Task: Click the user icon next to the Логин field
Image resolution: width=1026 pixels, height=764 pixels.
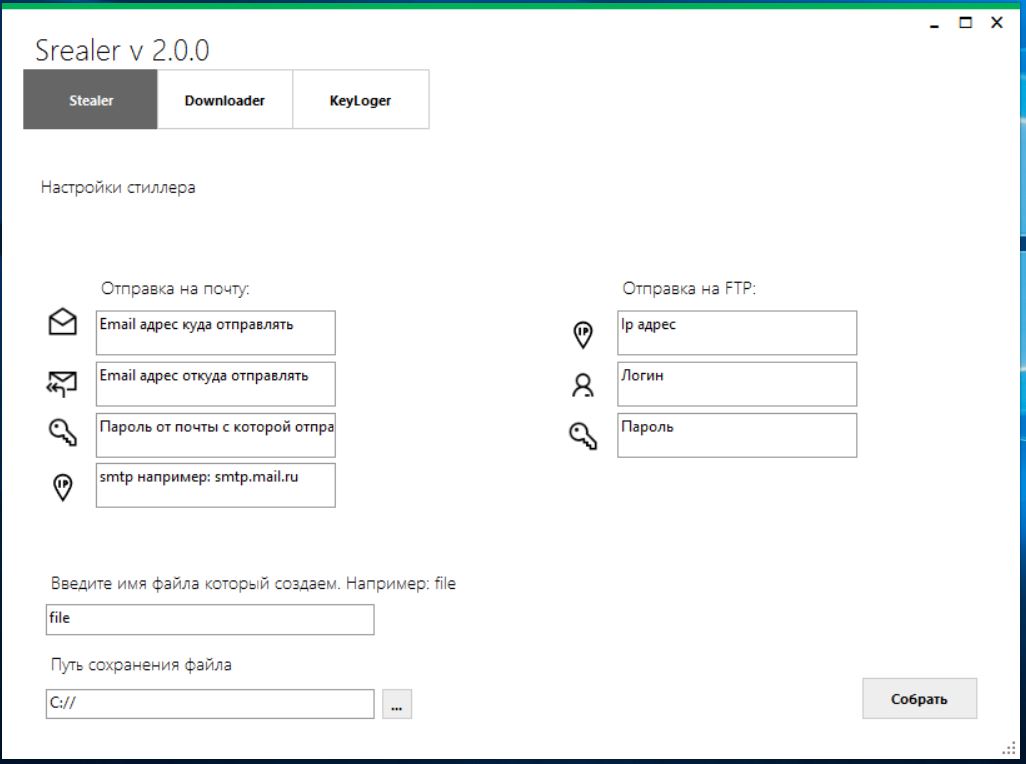Action: 582,385
